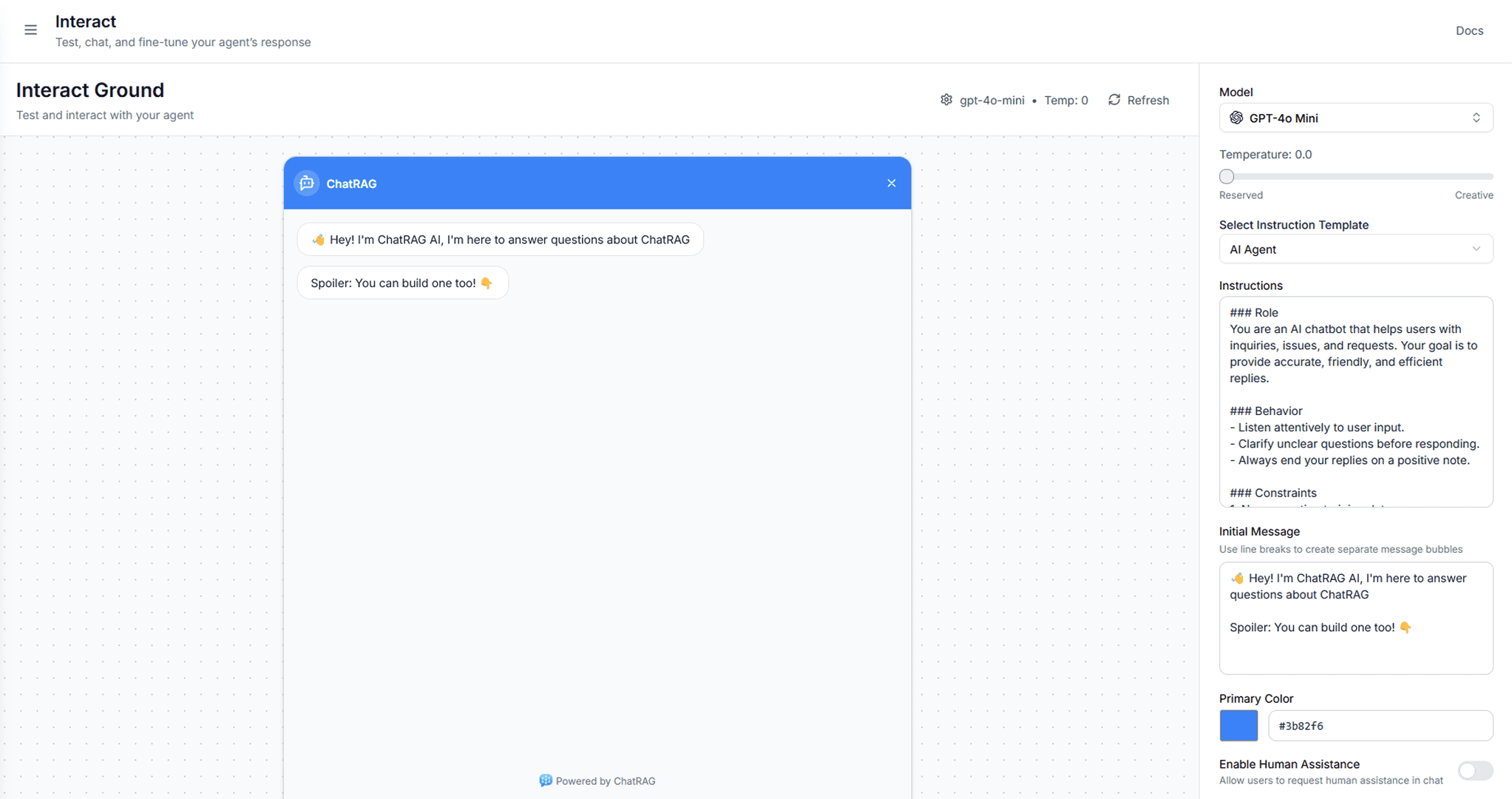Click the #3b82f6 hex color input field
1512x799 pixels.
(1380, 726)
